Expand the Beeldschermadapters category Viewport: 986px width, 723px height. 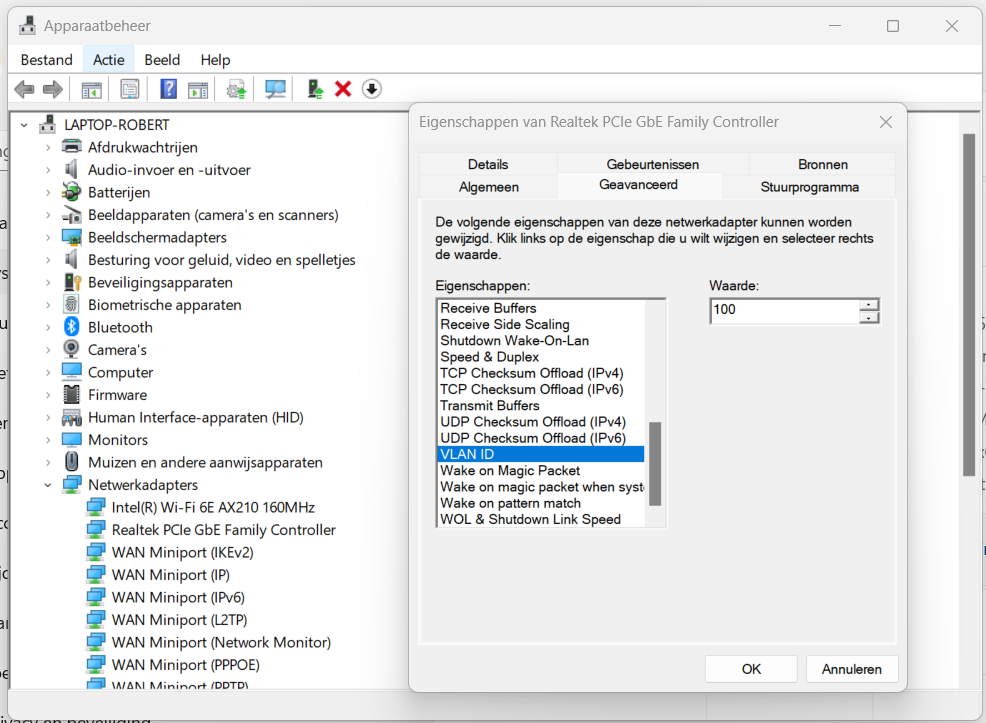48,238
